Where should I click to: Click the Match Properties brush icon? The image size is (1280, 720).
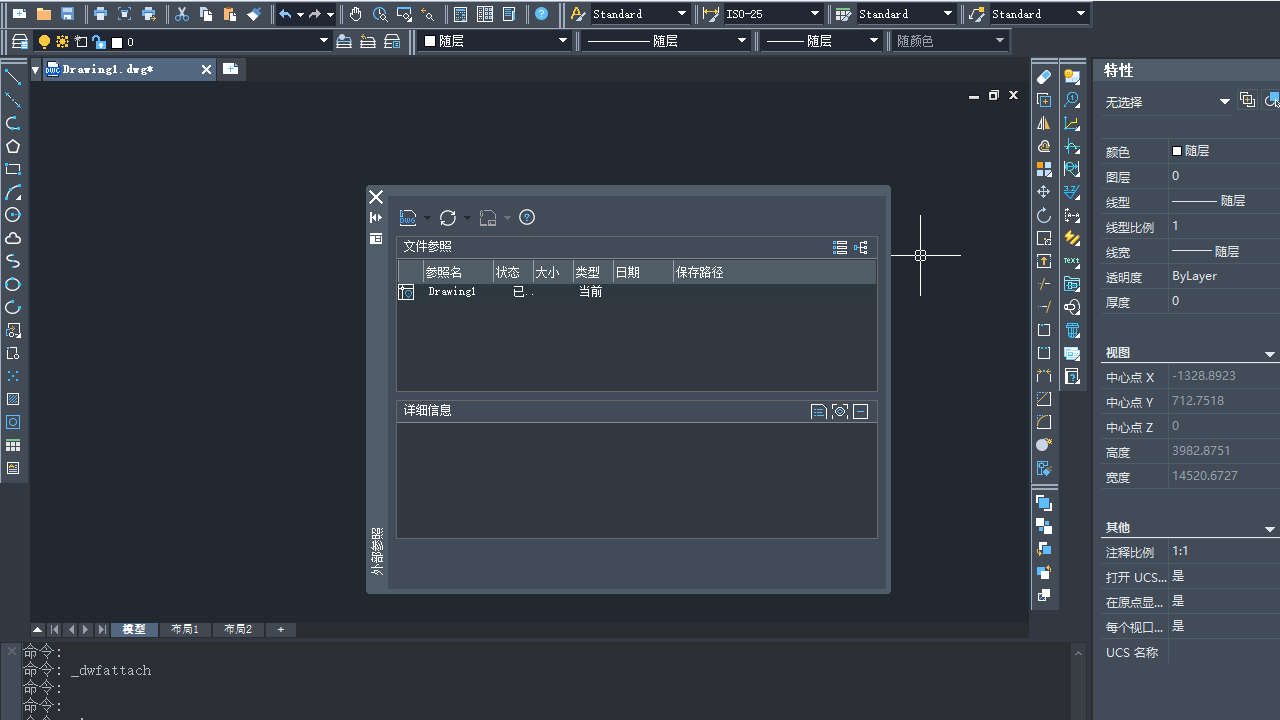(254, 14)
